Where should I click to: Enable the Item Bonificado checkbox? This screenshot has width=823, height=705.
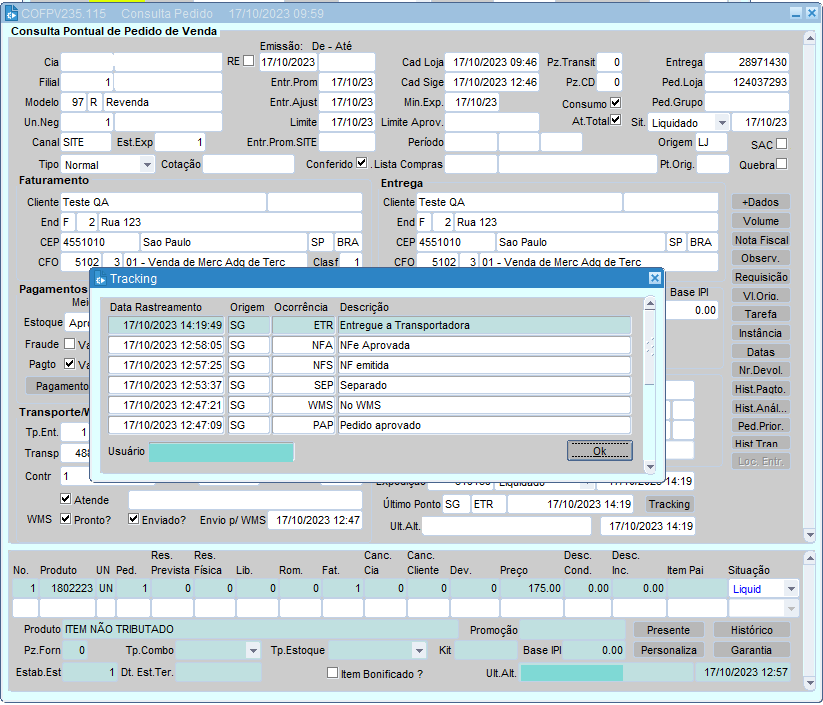point(333,673)
